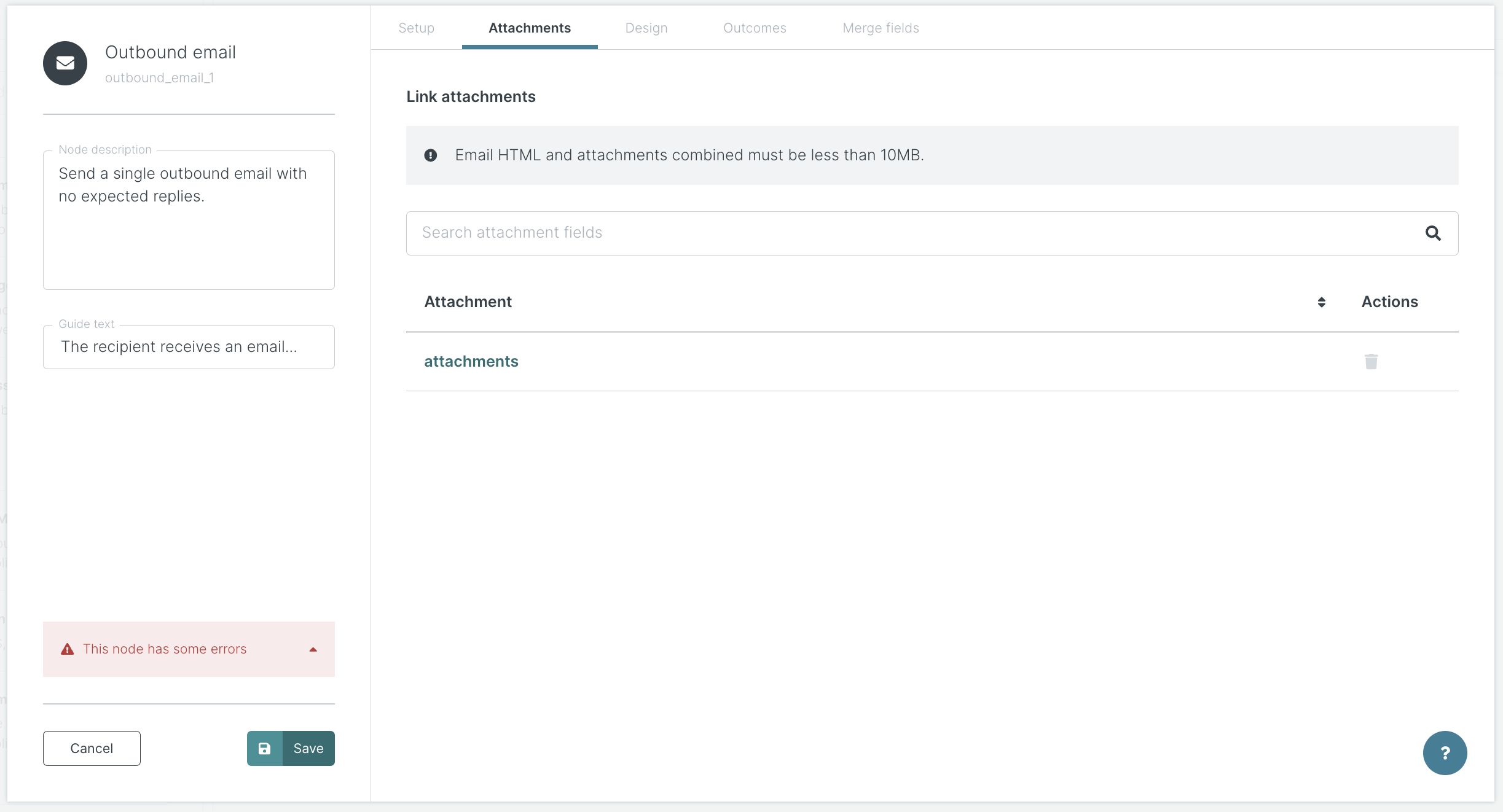Screen dimensions: 1503x812
Task: Click the search magnifier icon
Action: click(1433, 233)
